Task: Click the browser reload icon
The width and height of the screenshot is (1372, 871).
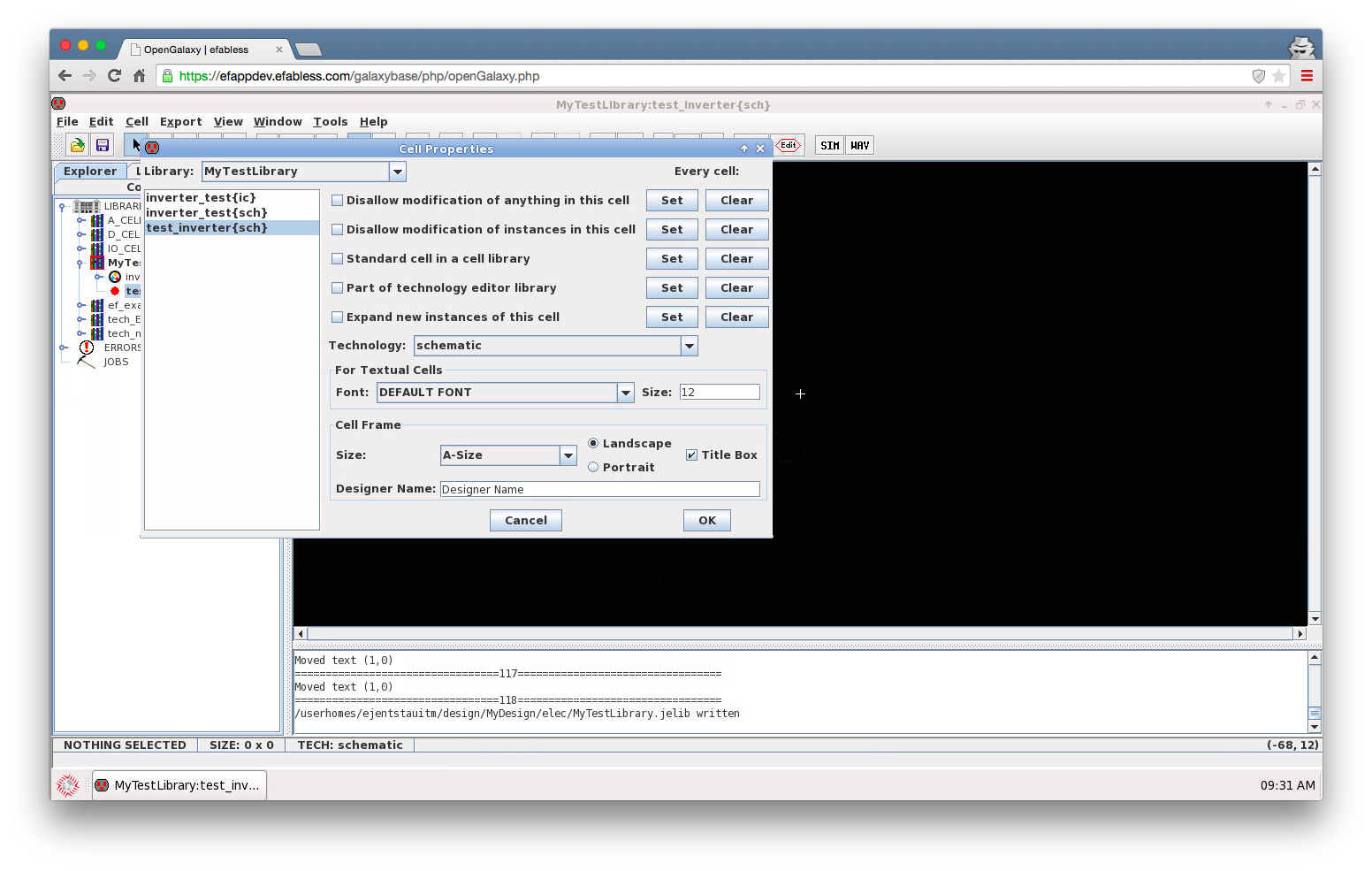Action: (x=114, y=76)
